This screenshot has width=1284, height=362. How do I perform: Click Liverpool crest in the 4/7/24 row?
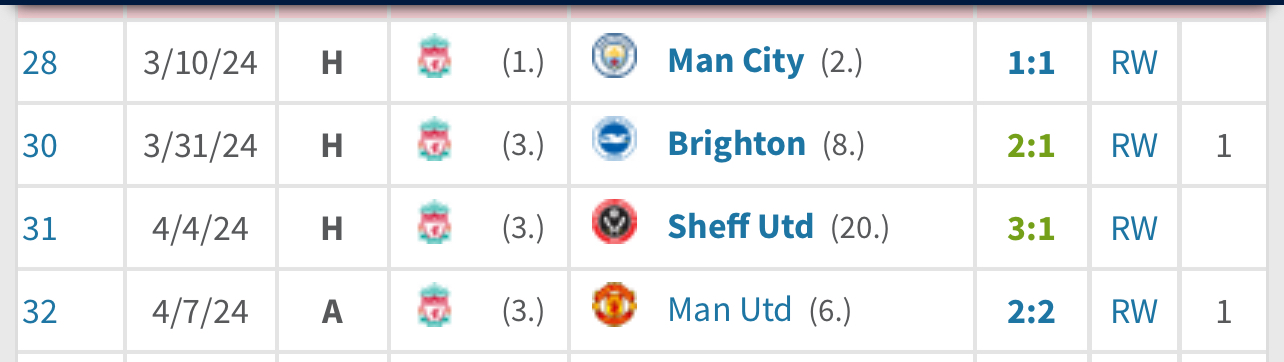click(x=435, y=307)
